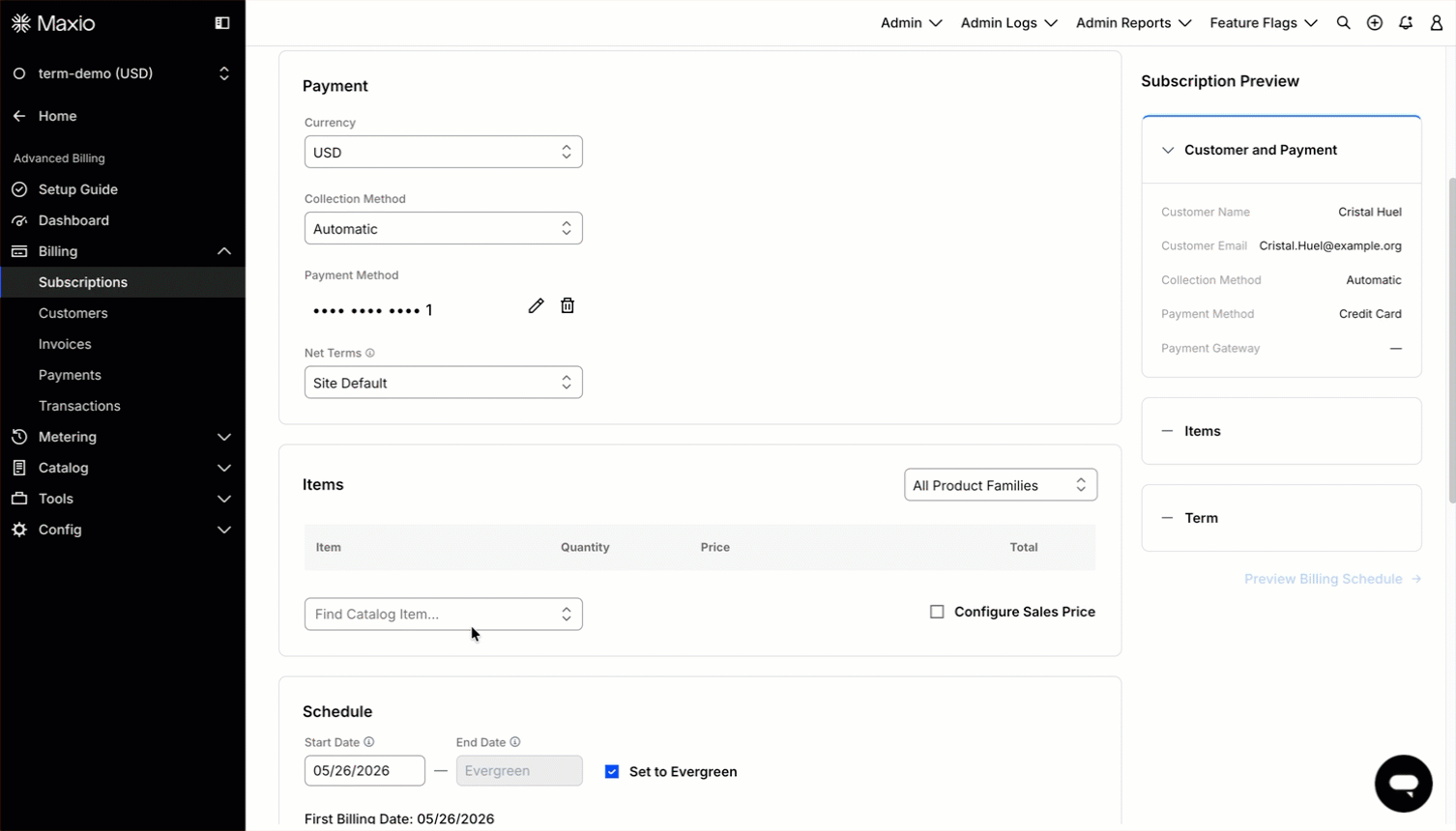Collapse the Customer and Payment section
Image resolution: width=1456 pixels, height=831 pixels.
tap(1168, 150)
